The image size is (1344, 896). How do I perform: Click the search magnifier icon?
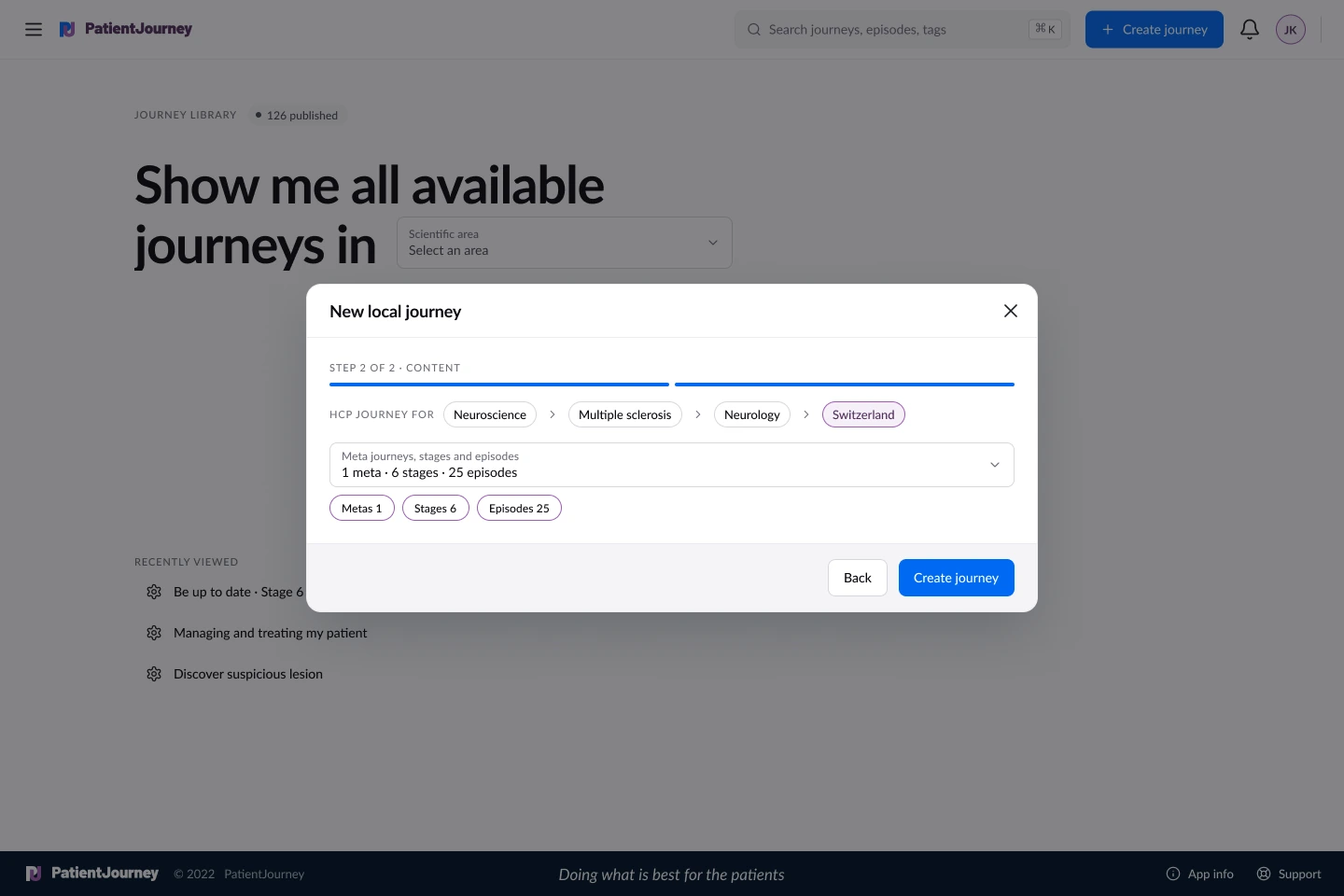pos(754,29)
